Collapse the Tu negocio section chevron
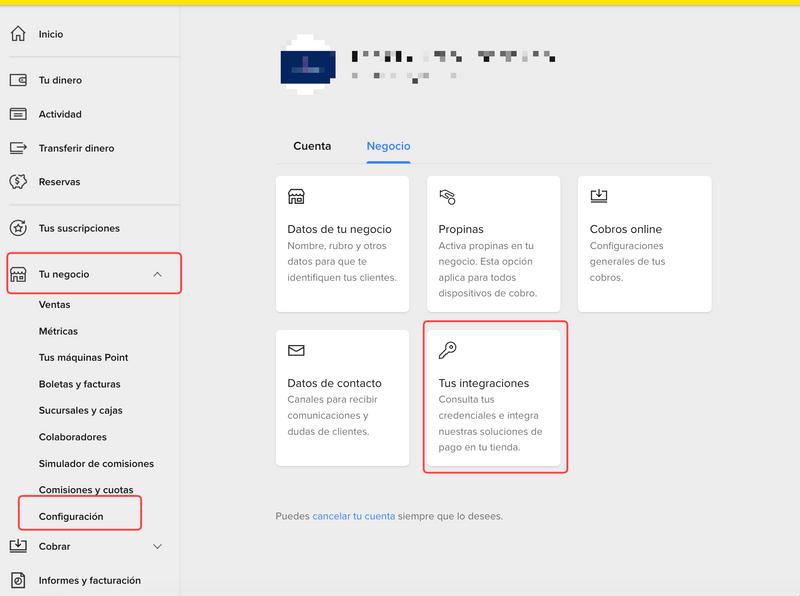800x596 pixels. (x=157, y=274)
